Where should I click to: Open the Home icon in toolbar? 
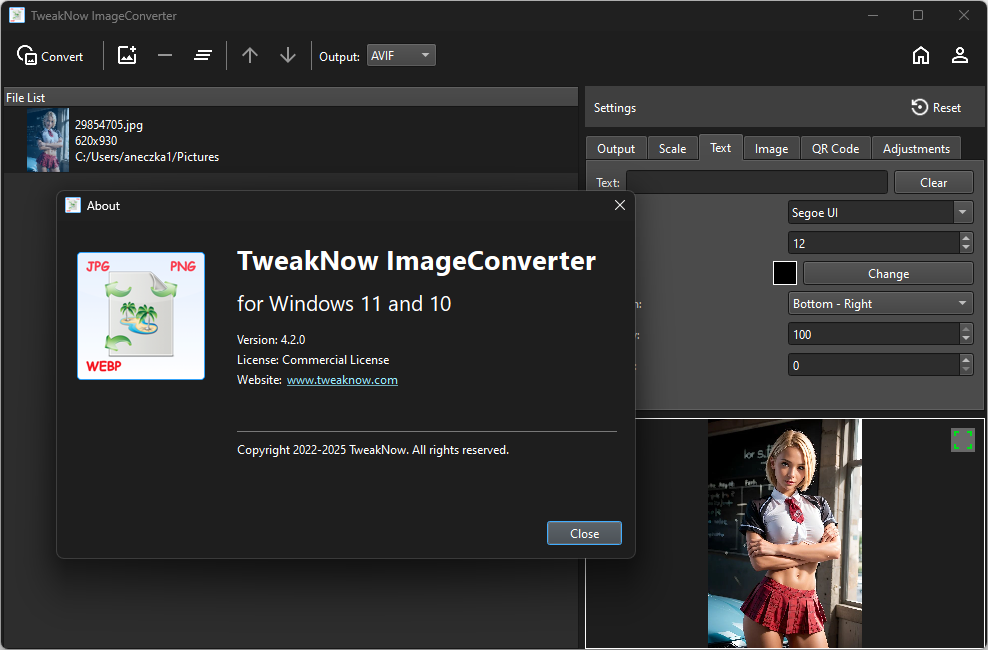(x=921, y=55)
